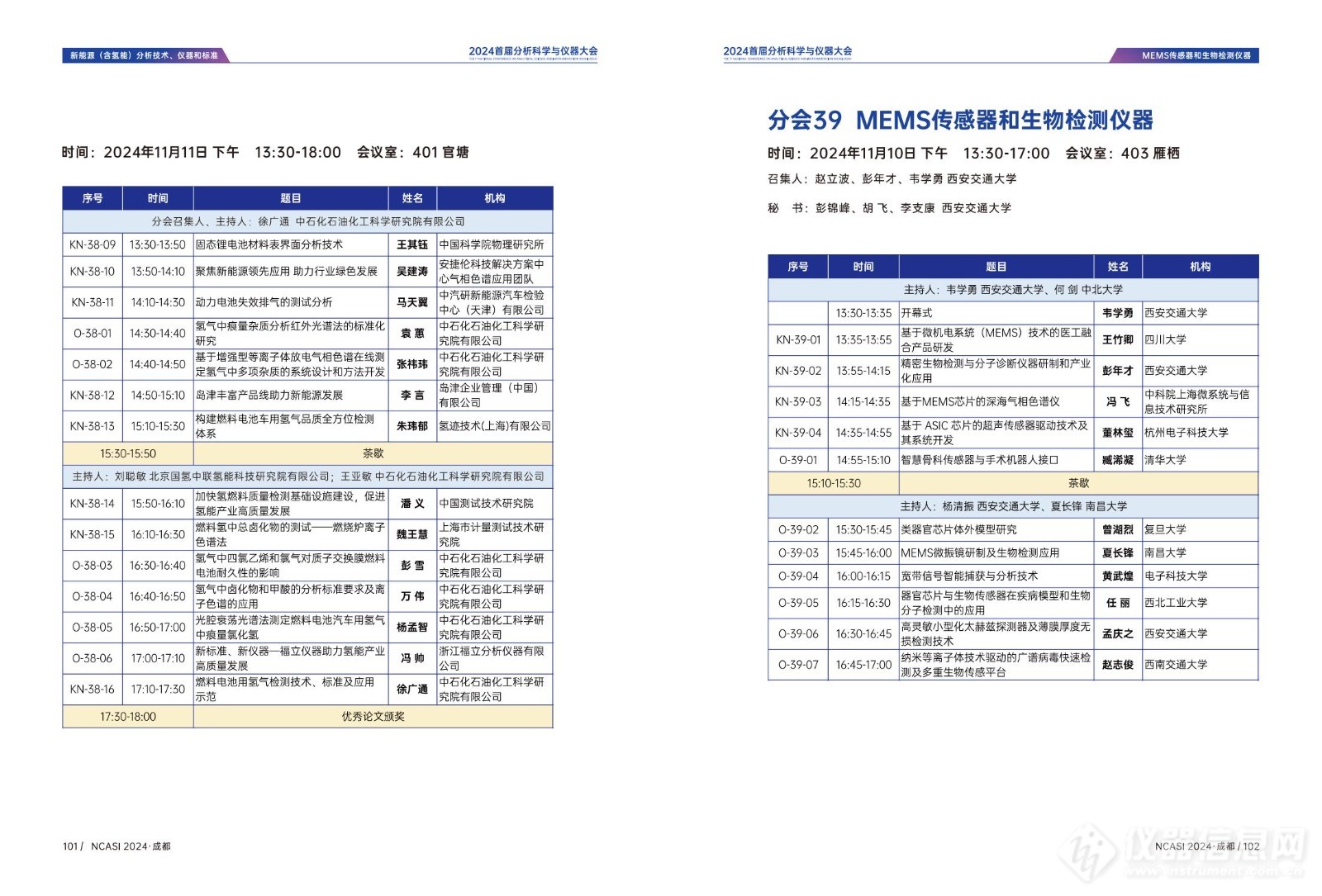The width and height of the screenshot is (1322, 896).
Task: Select speaker name "冯 飞"
Action: [x=1118, y=401]
